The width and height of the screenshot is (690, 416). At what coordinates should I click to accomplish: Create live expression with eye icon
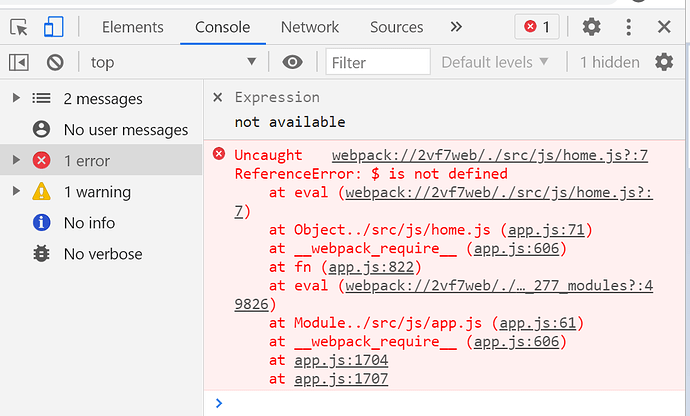tap(292, 62)
